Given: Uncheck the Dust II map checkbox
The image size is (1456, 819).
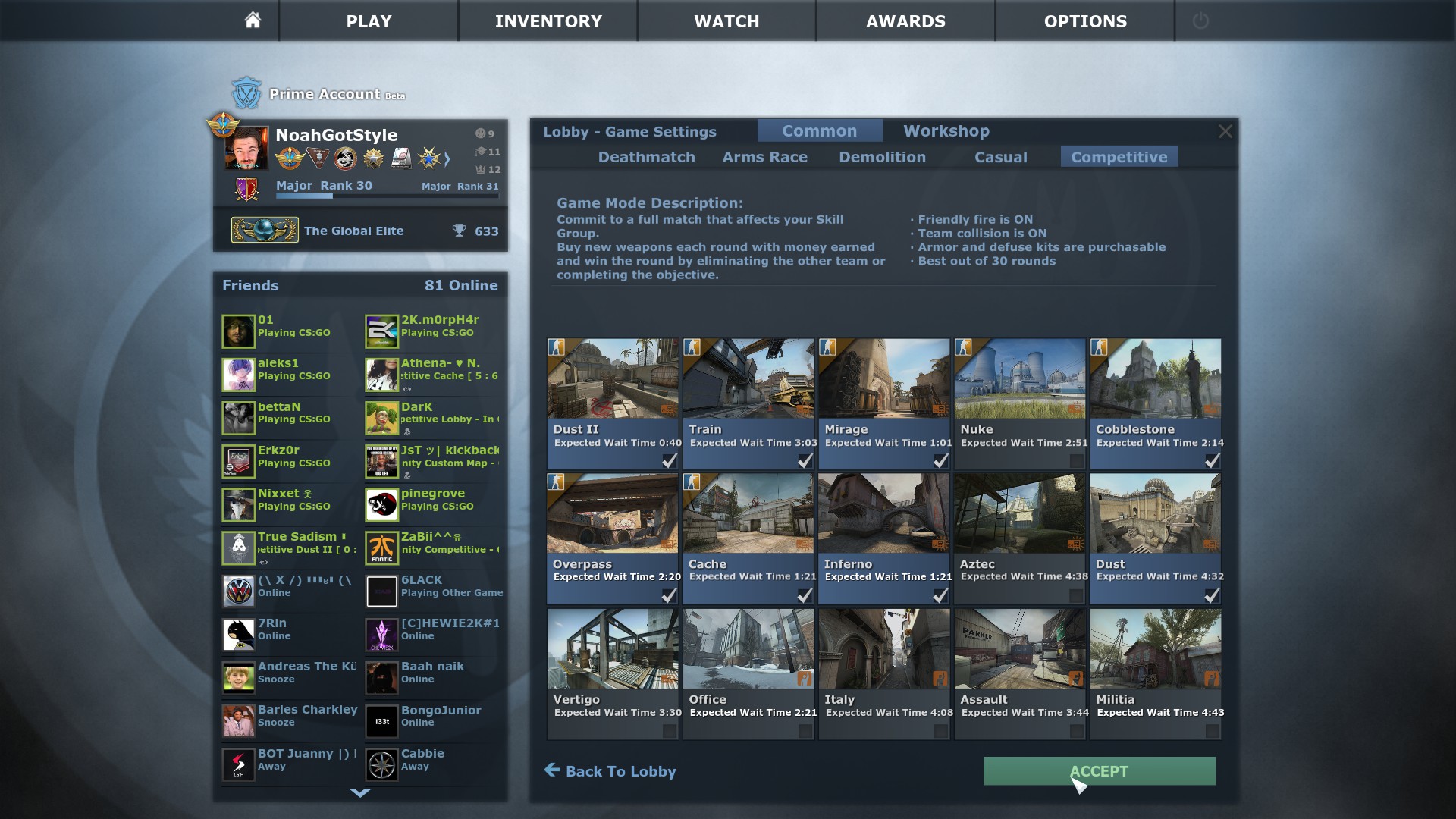Looking at the screenshot, I should 669,460.
